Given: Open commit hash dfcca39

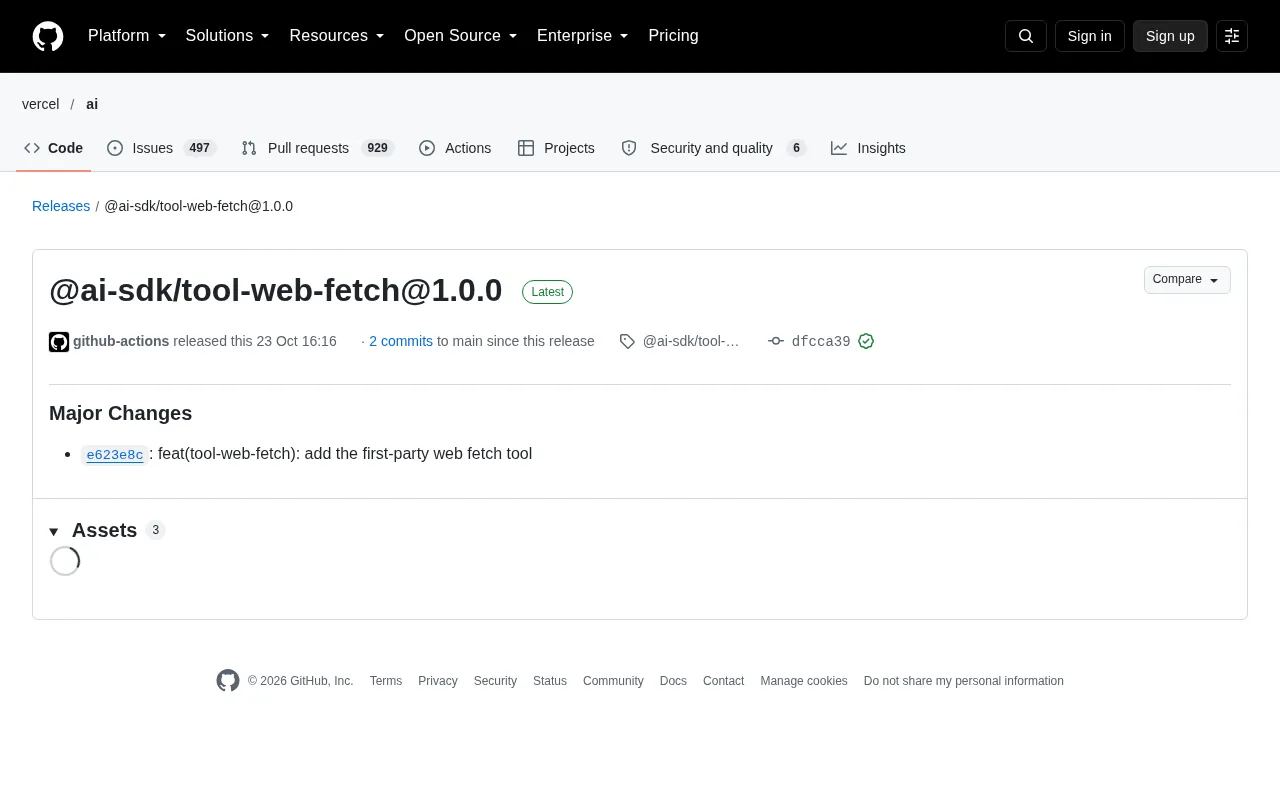Looking at the screenshot, I should (821, 342).
